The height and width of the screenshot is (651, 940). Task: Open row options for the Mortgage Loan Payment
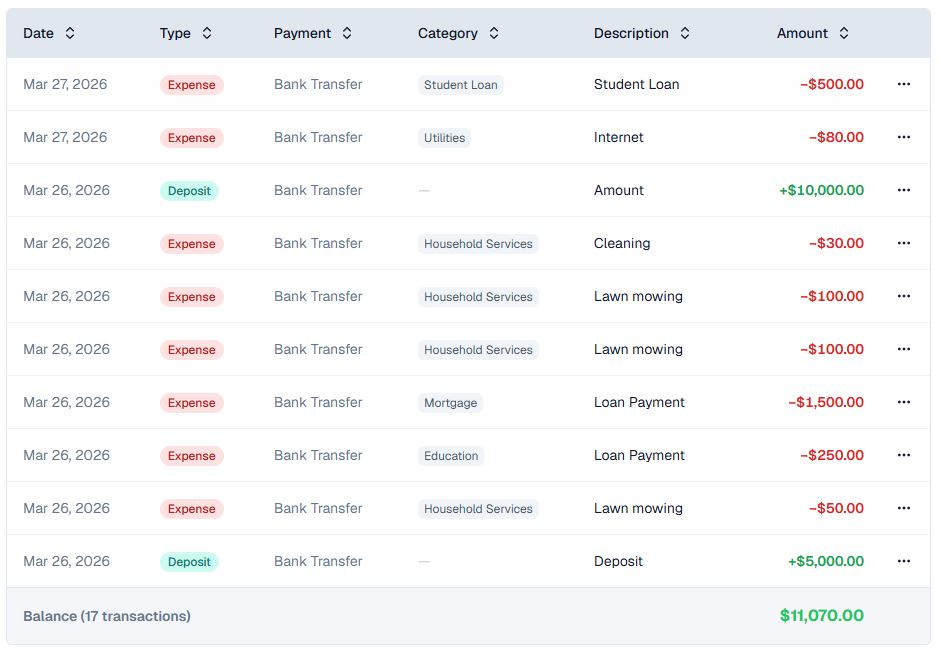click(904, 402)
